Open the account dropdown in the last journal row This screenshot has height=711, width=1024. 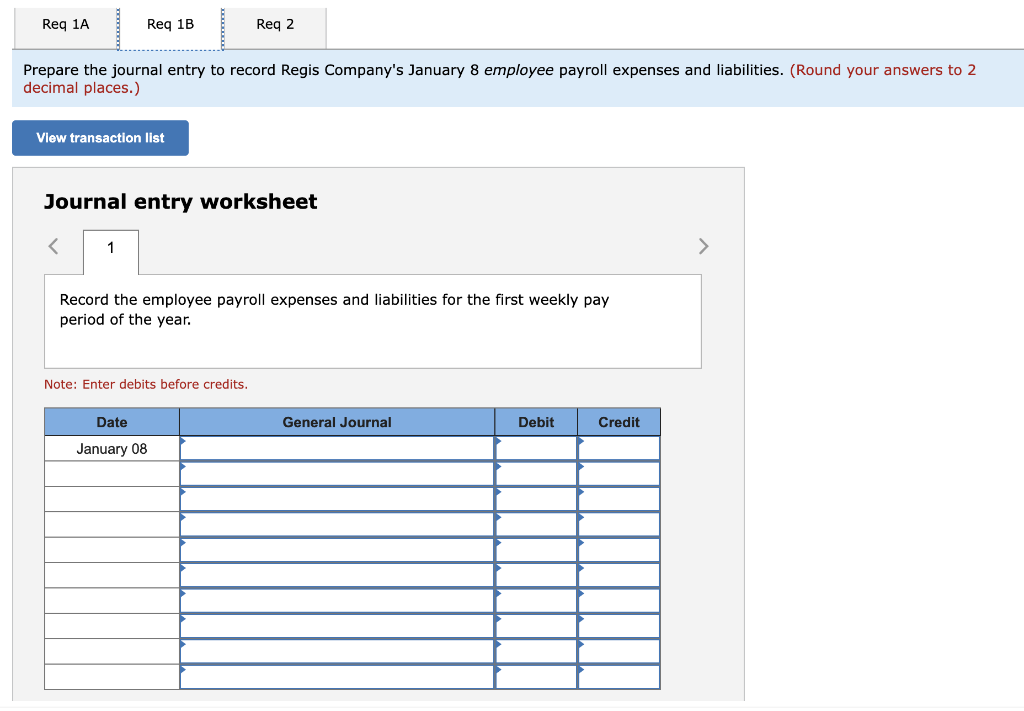pyautogui.click(x=183, y=668)
